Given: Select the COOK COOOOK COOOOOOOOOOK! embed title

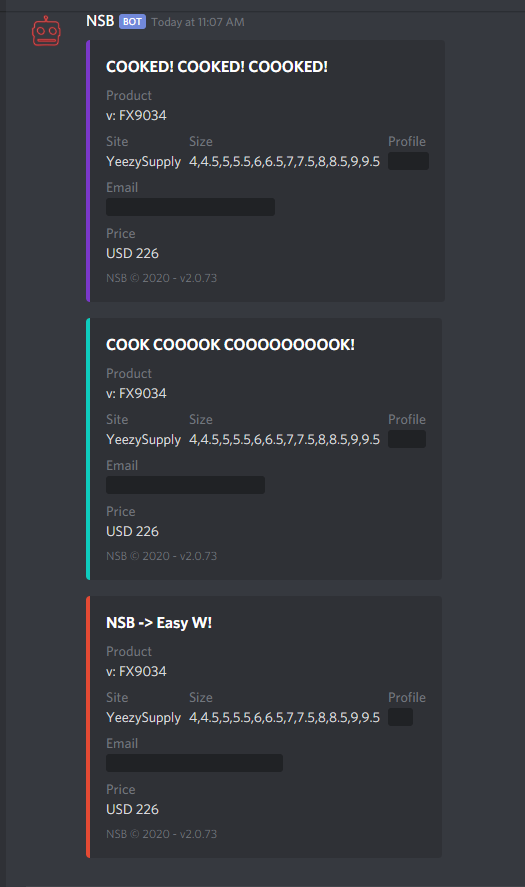Looking at the screenshot, I should [230, 345].
